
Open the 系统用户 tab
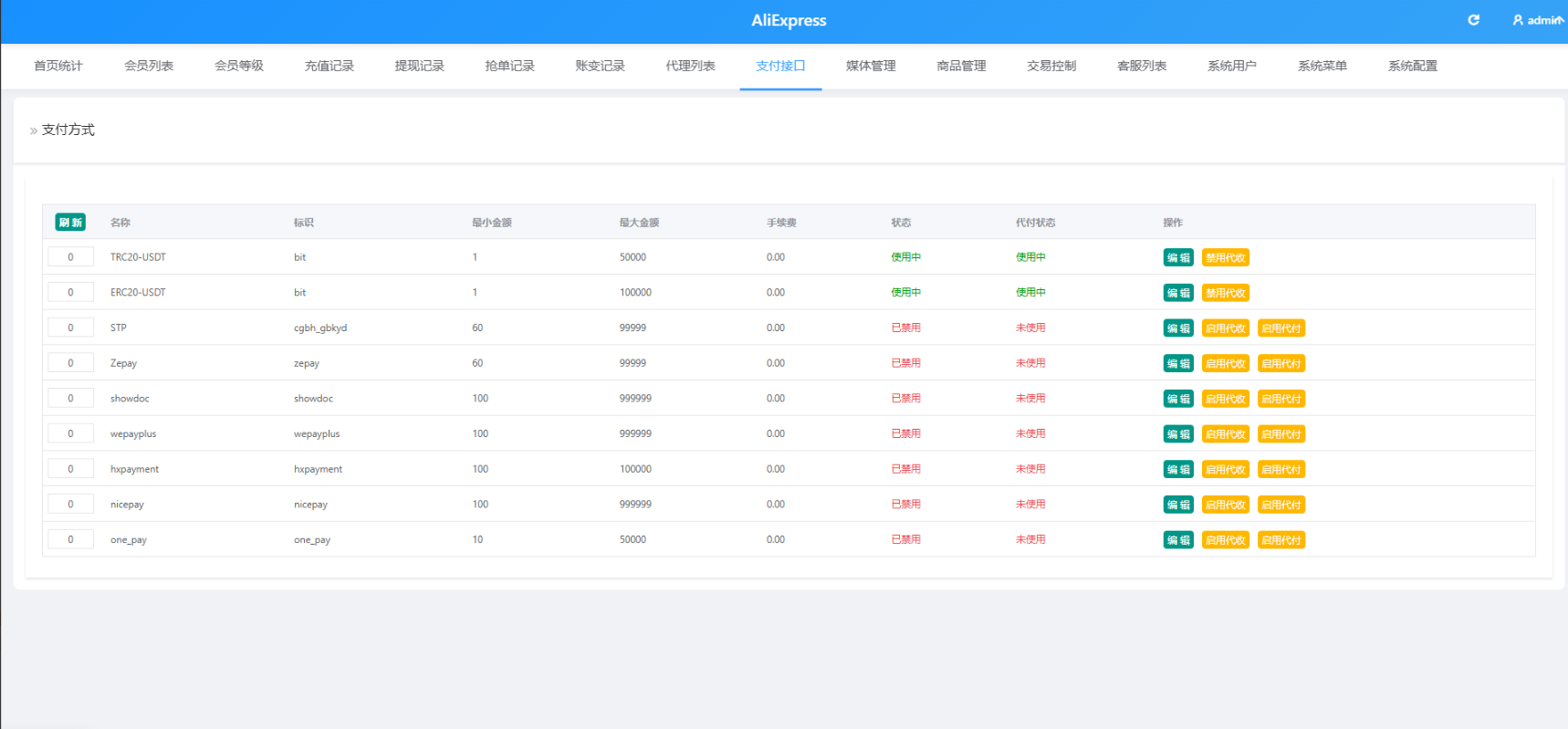coord(1233,66)
